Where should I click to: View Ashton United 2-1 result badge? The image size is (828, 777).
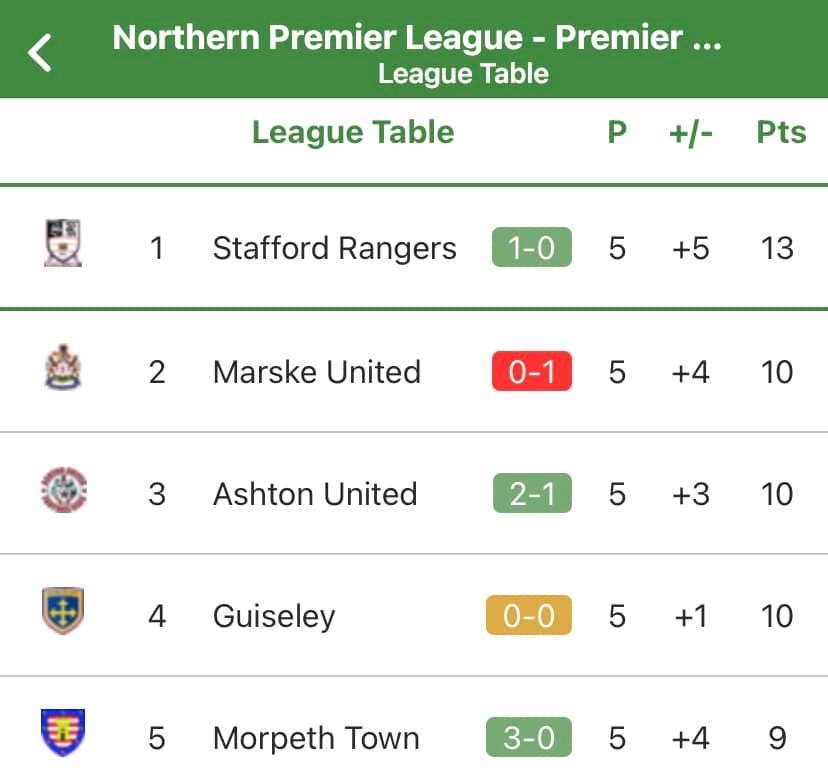coord(532,493)
